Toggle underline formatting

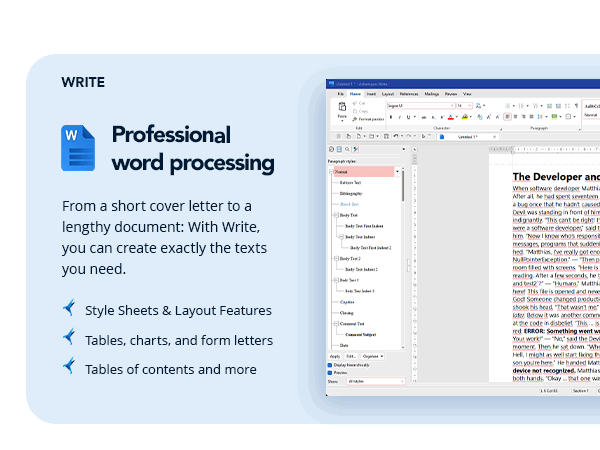point(408,117)
